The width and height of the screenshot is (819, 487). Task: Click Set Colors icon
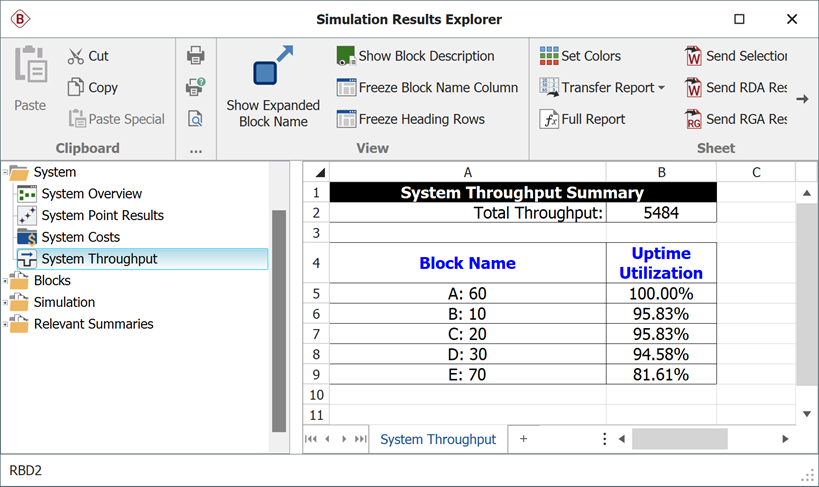[x=549, y=56]
